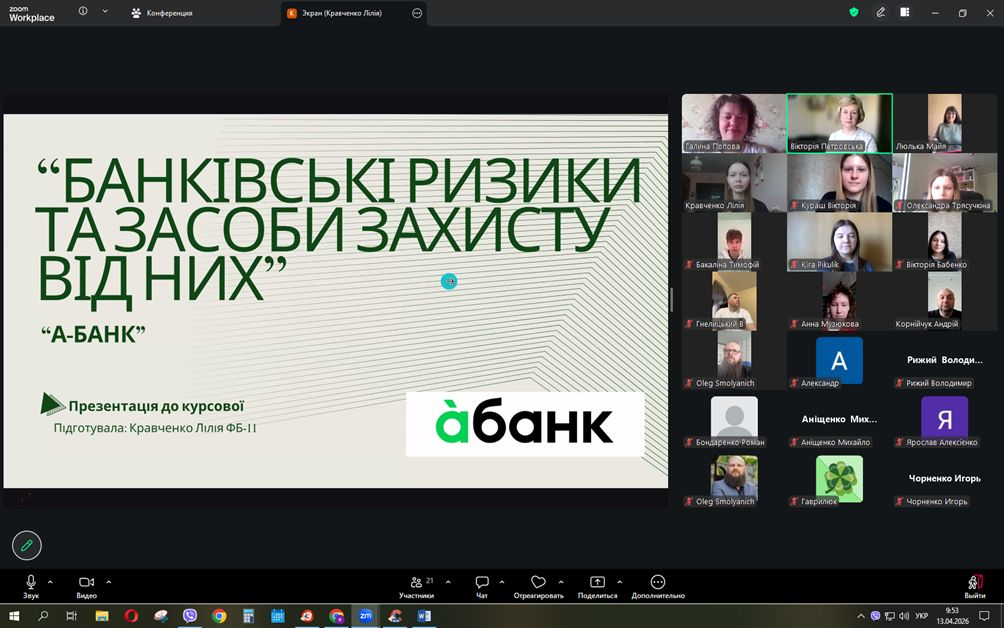This screenshot has height=628, width=1004.
Task: Toggle the annotation pencil circle button
Action: [x=26, y=545]
